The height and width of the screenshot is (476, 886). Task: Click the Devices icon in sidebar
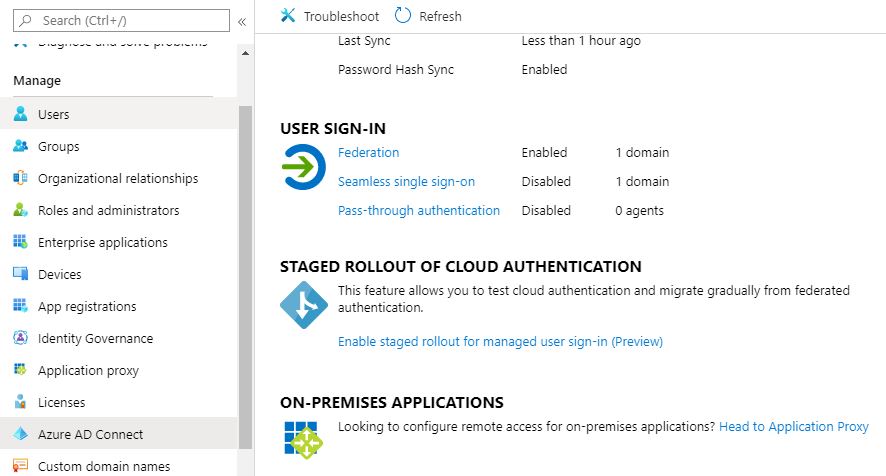(x=20, y=274)
